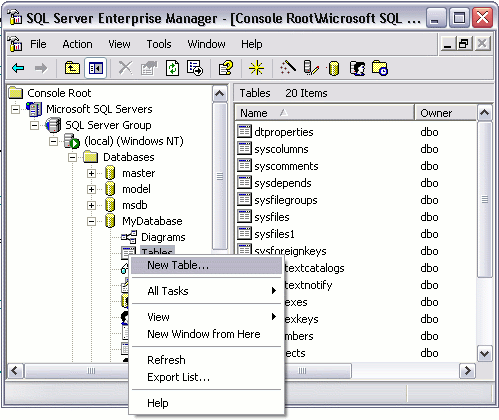Viewport: 499px width, 420px height.
Task: Collapse the Microsoft SQL Servers node
Action: click(15, 109)
